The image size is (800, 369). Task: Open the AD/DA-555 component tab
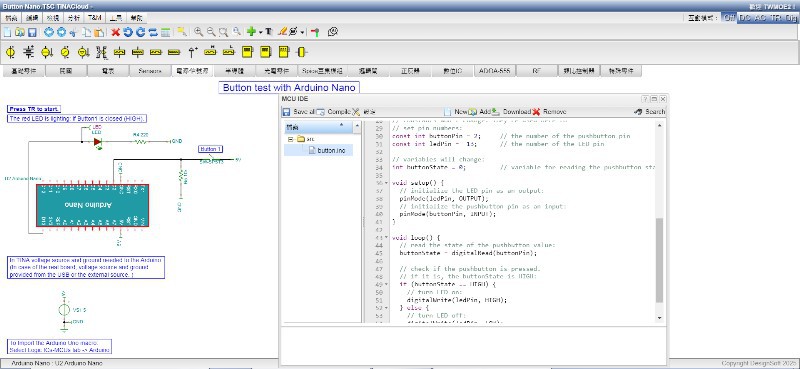point(494,71)
